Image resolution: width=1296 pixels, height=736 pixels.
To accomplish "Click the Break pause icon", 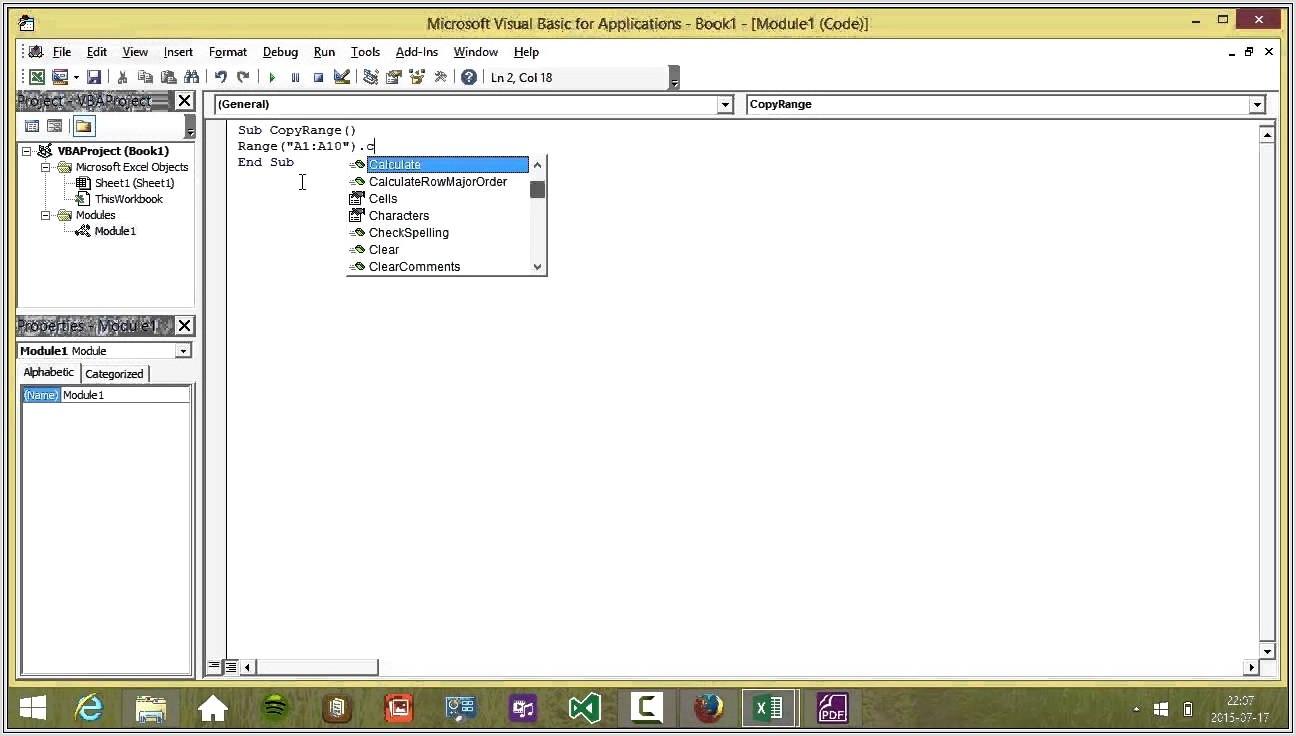I will [x=295, y=77].
